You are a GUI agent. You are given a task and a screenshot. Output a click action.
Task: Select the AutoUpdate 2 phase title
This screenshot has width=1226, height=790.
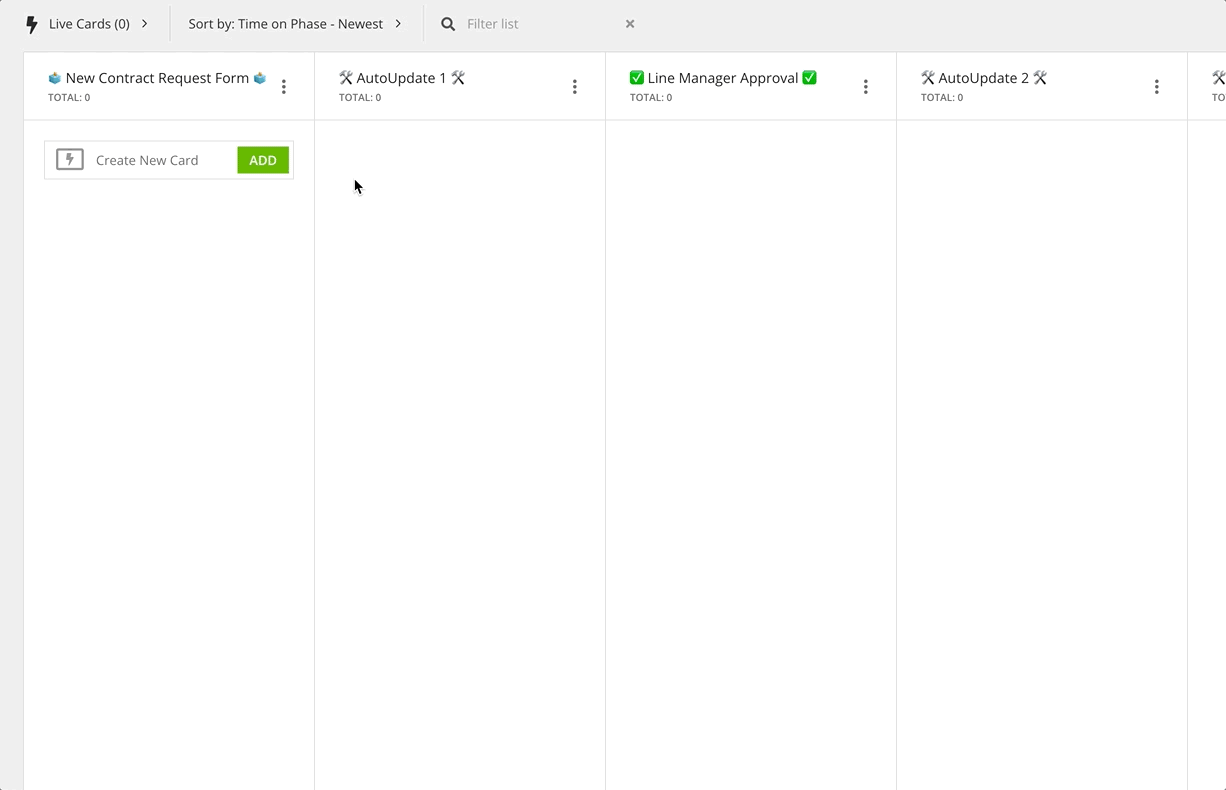[x=984, y=78]
